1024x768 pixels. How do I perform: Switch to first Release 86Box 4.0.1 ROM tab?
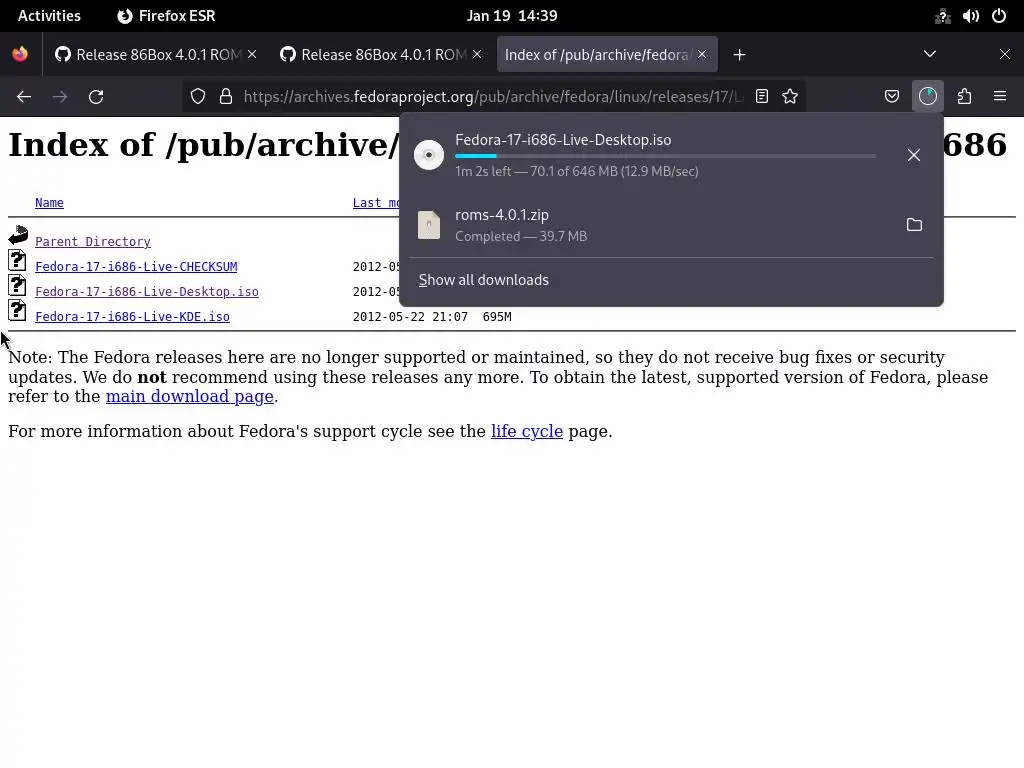coord(149,55)
